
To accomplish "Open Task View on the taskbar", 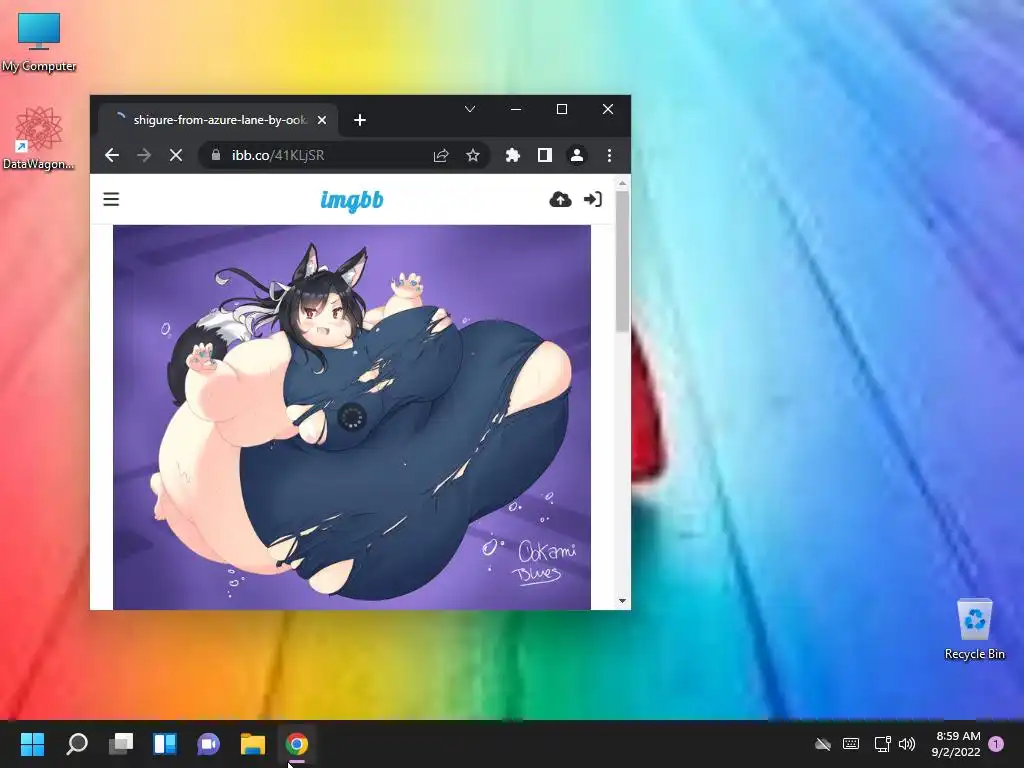I will point(121,744).
